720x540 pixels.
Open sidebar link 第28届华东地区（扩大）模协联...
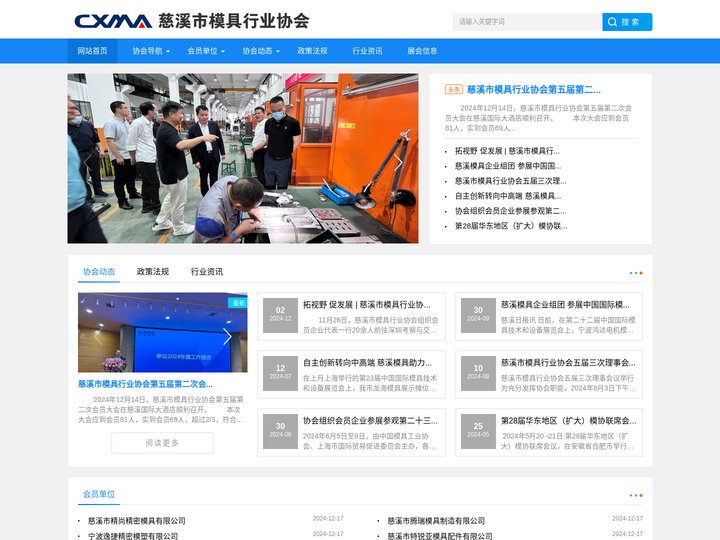511,226
